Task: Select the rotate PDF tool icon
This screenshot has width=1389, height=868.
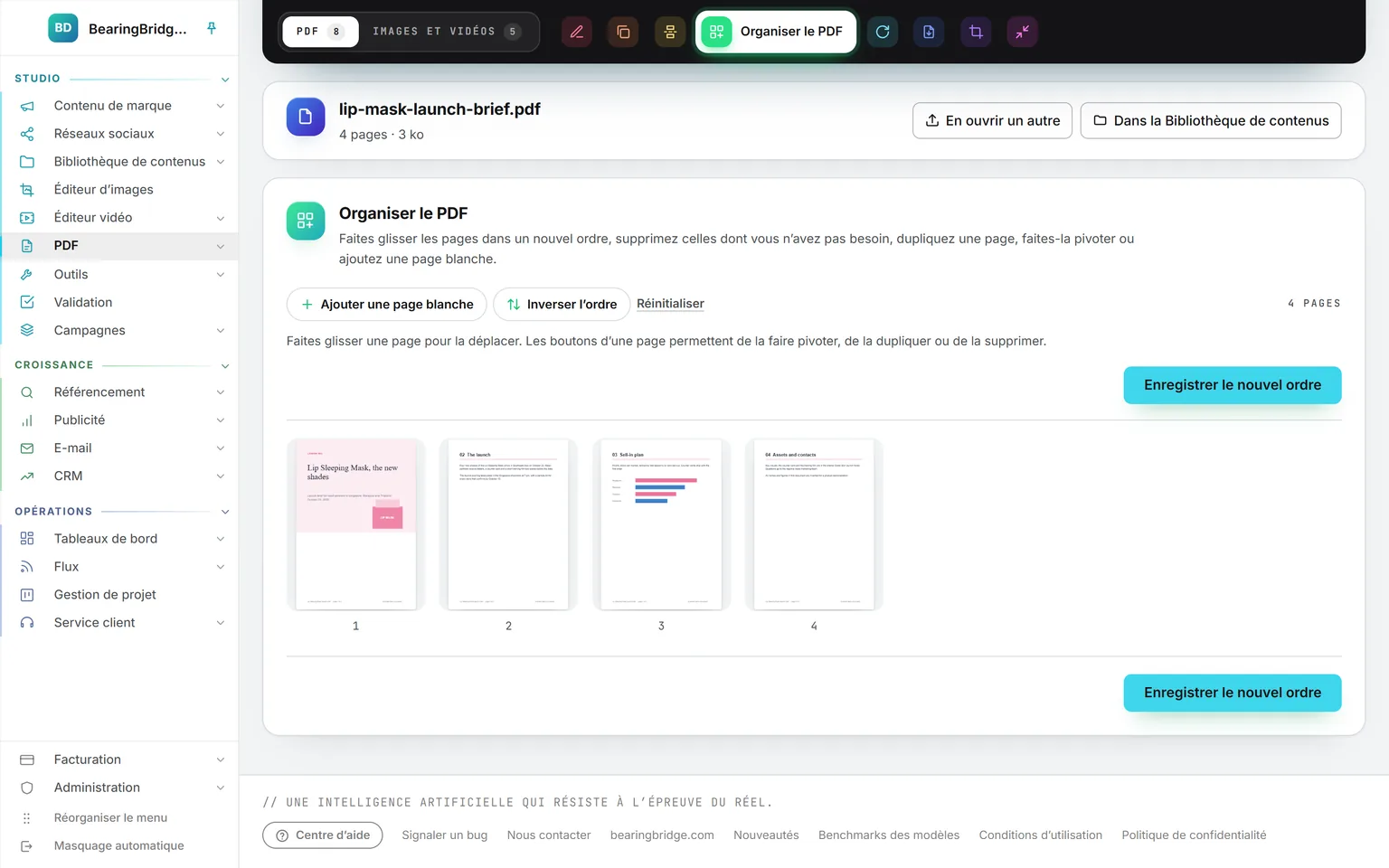Action: click(x=883, y=32)
